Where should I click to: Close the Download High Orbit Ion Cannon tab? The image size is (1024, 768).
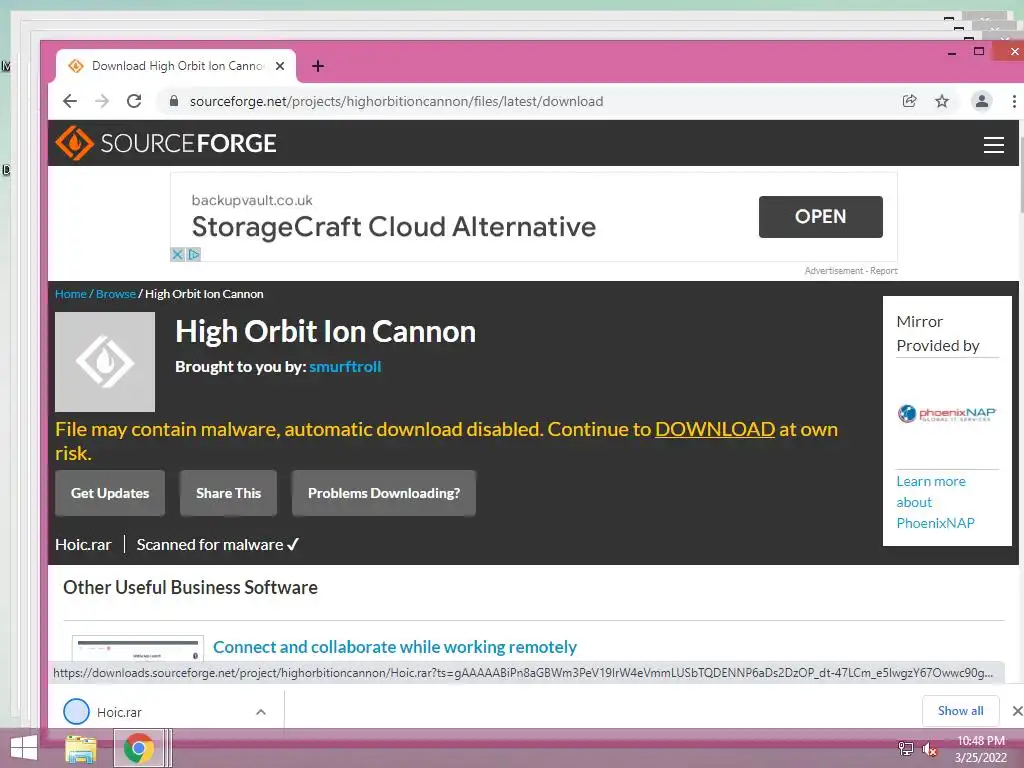pyautogui.click(x=280, y=66)
